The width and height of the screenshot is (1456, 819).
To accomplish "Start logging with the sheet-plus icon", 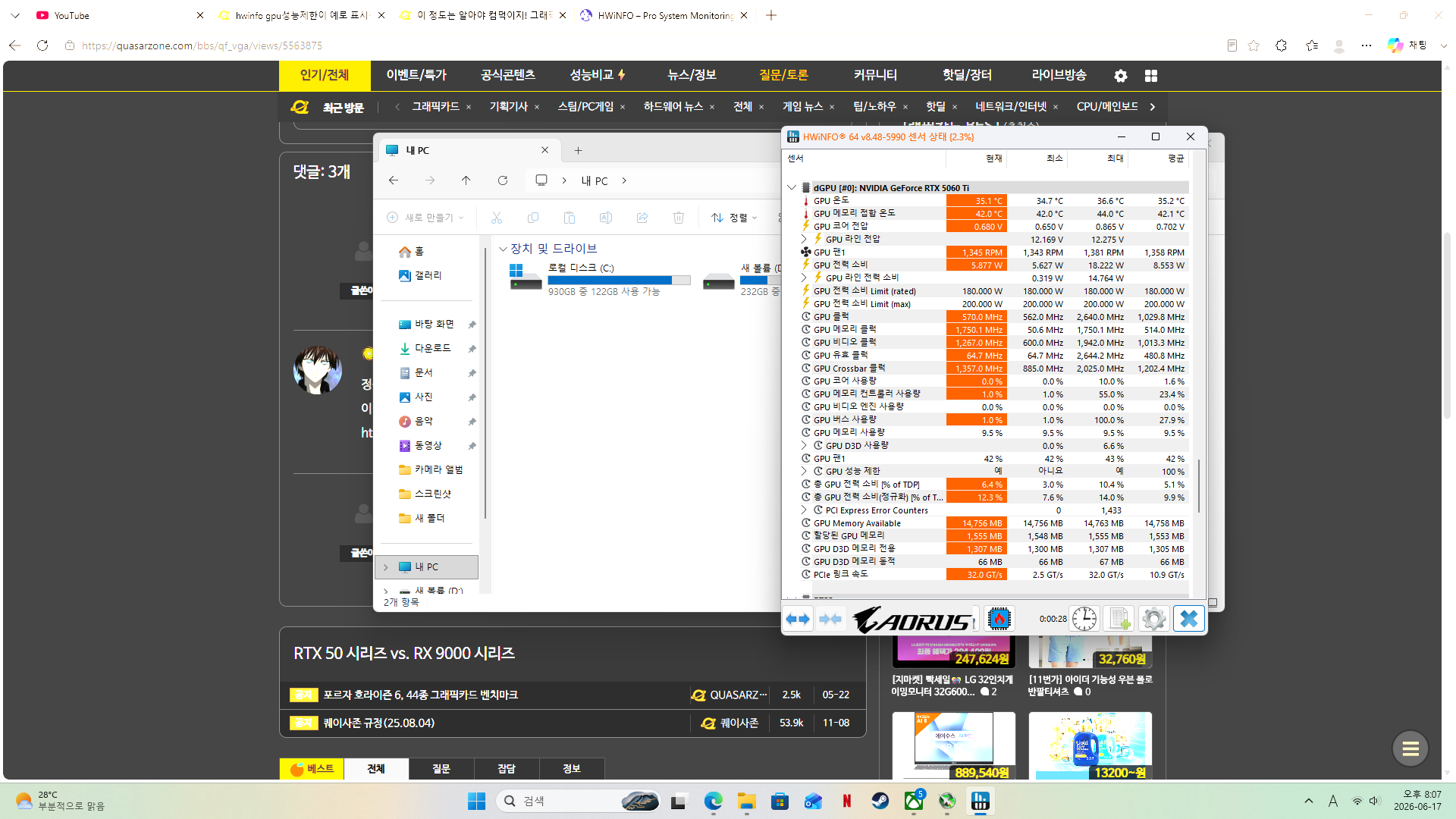I will (x=1119, y=620).
